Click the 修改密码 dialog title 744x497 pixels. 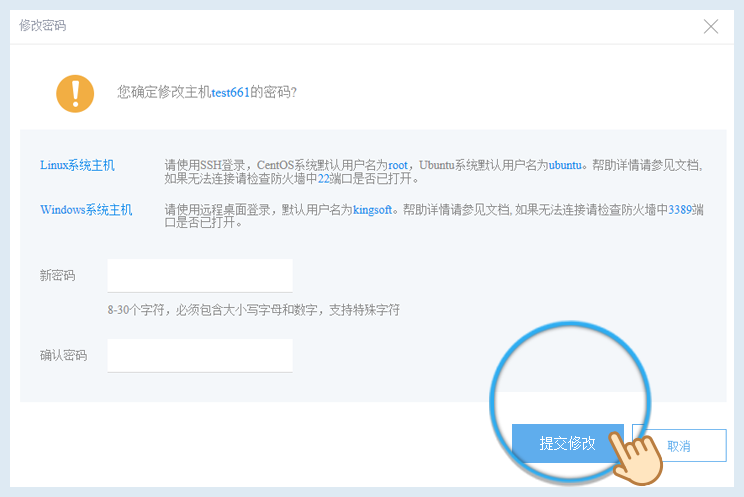(43, 26)
